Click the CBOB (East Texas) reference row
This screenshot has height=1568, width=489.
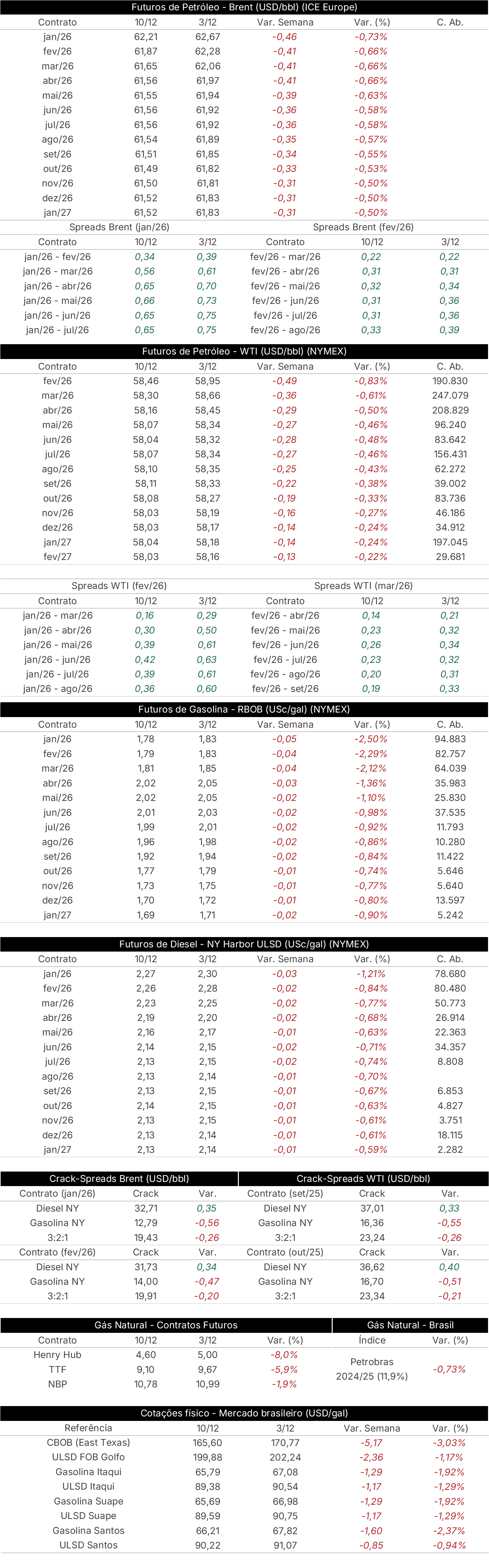[244, 1443]
